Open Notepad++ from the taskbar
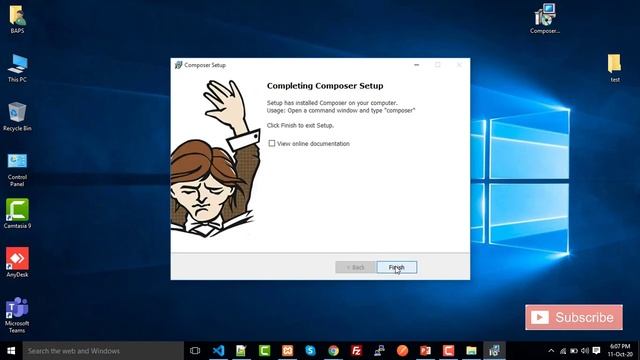The image size is (640, 360). [241, 351]
